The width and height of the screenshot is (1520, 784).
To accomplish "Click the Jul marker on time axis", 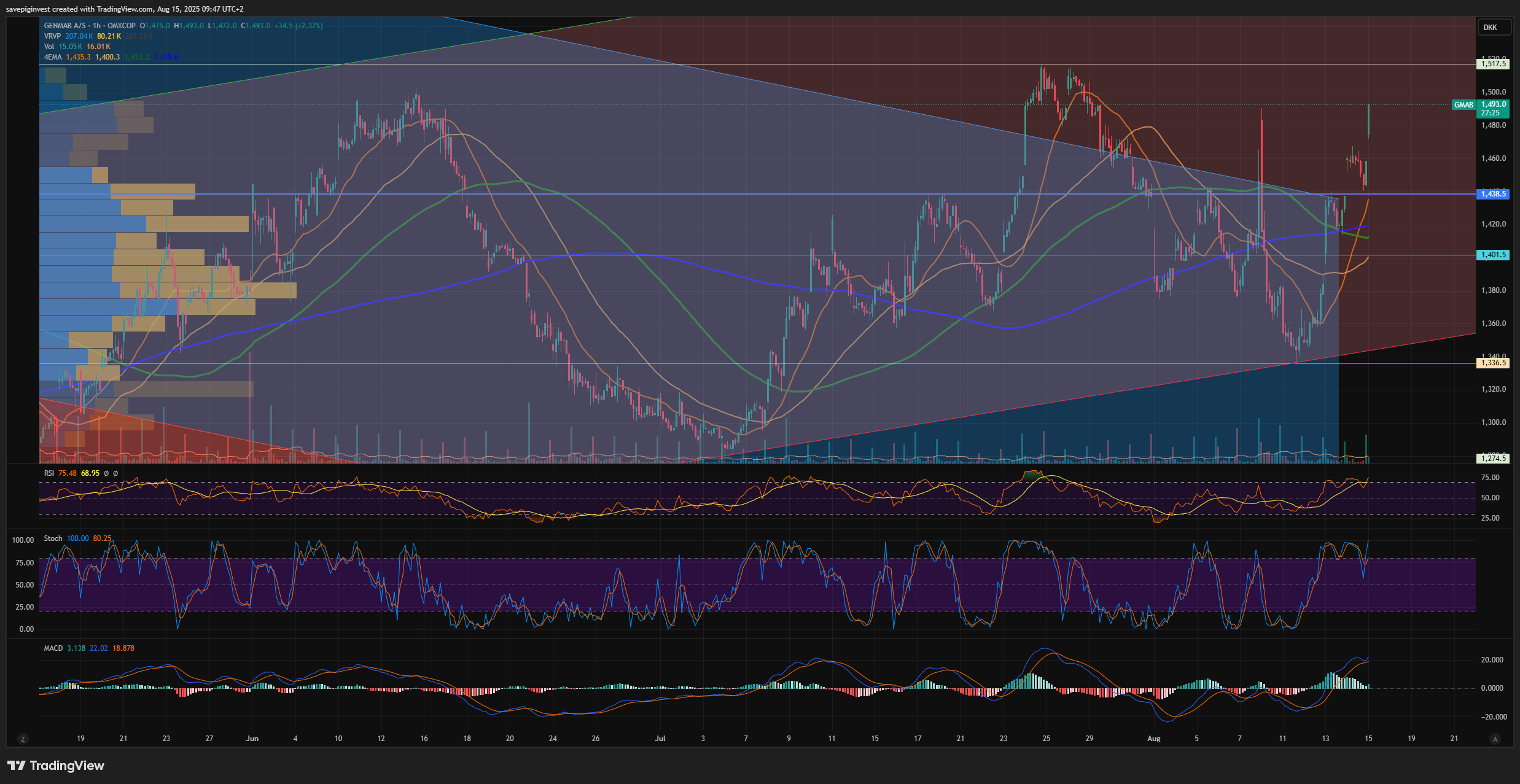I will pos(660,739).
